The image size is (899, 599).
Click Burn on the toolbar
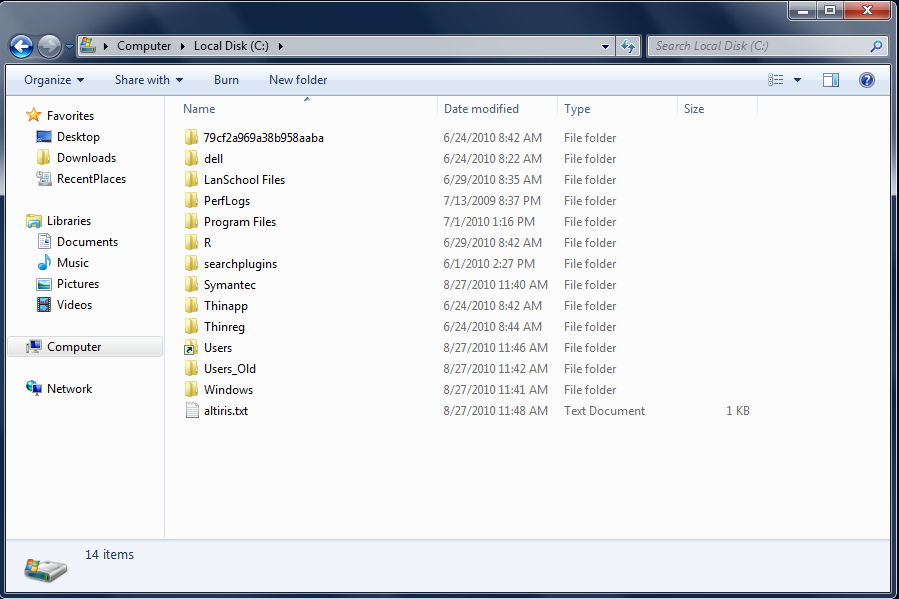(226, 80)
